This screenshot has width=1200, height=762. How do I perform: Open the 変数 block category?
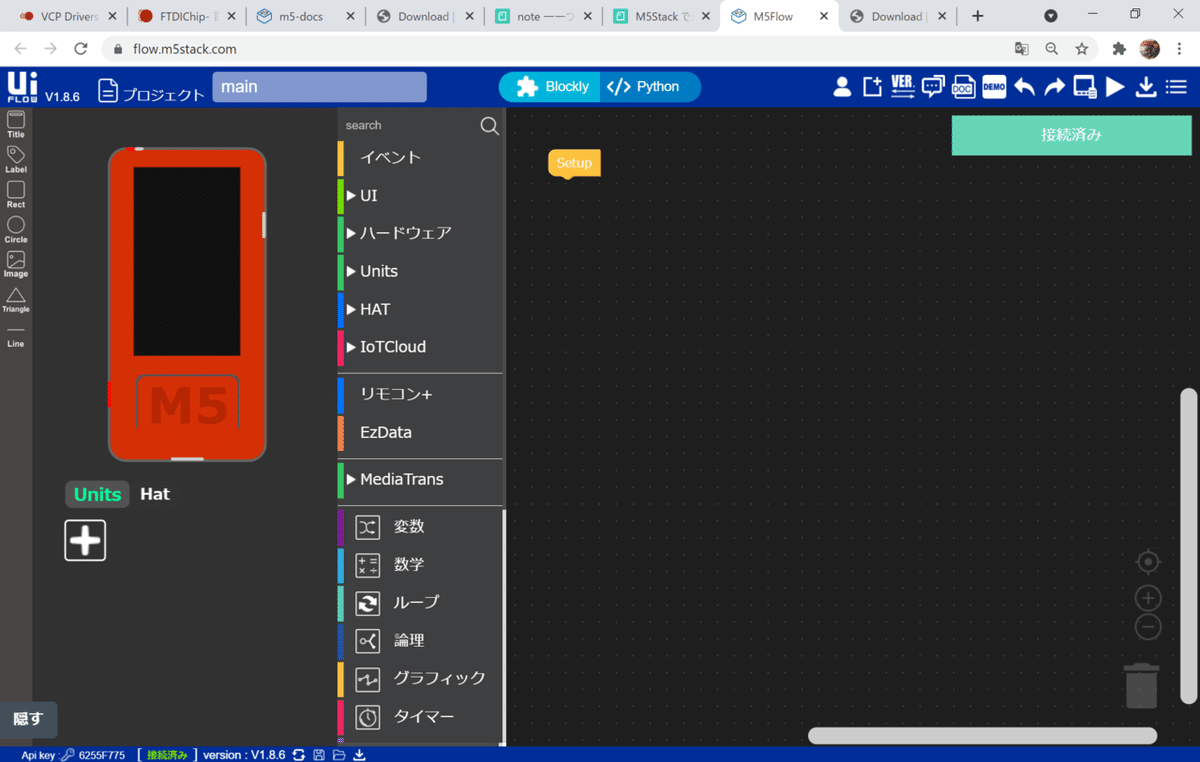(420, 527)
